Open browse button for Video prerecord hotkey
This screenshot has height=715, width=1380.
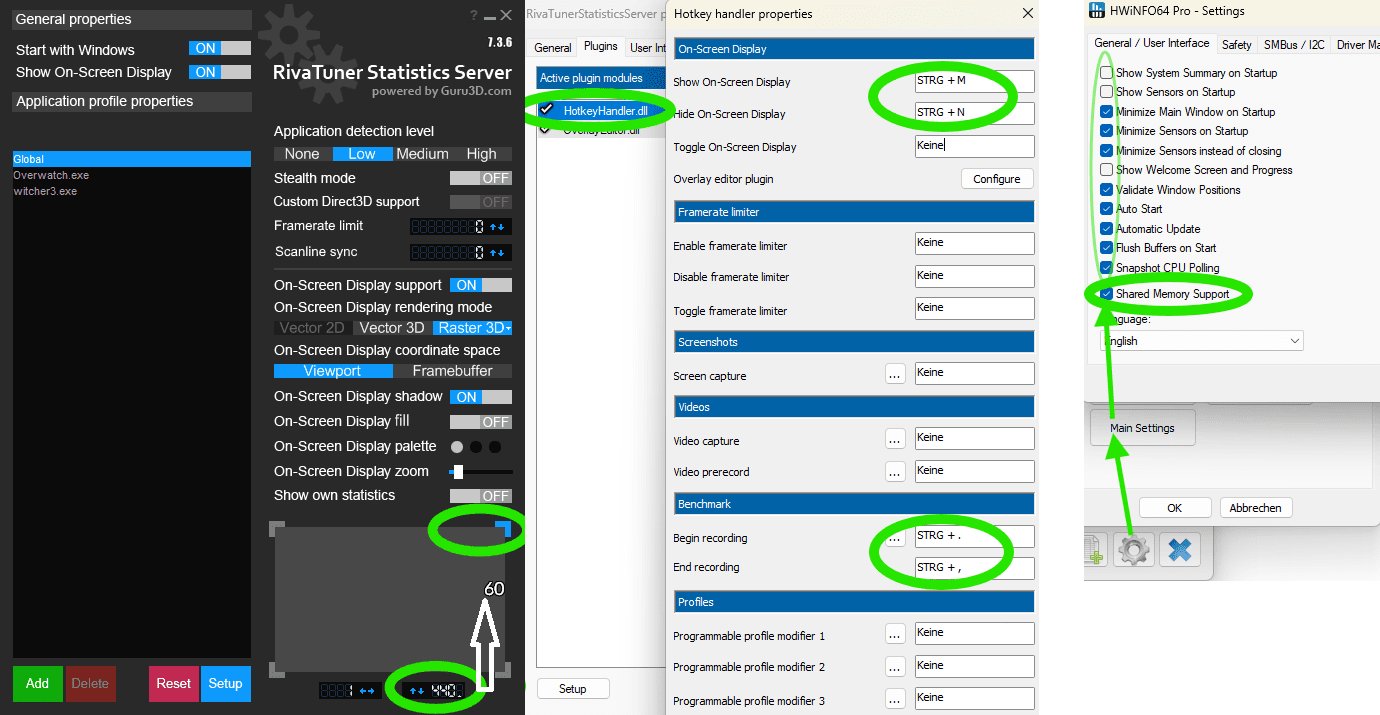(896, 471)
